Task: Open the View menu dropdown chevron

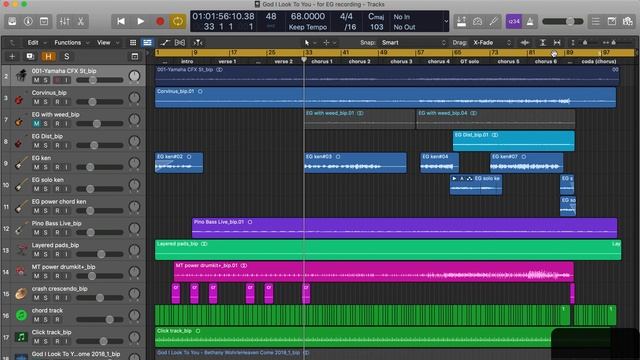Action: (x=117, y=43)
